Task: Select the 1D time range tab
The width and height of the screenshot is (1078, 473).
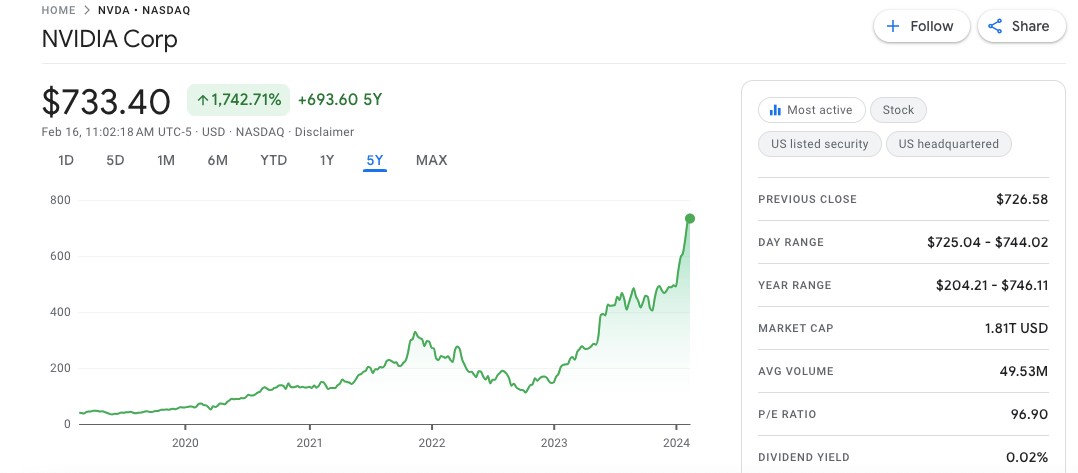Action: (x=66, y=160)
